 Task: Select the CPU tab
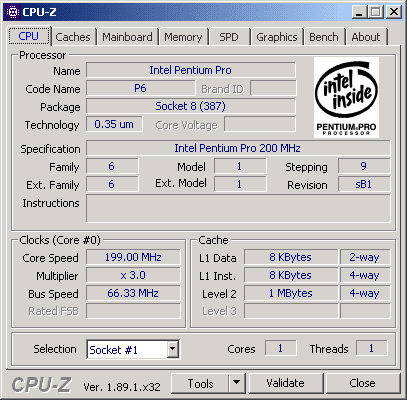(29, 36)
